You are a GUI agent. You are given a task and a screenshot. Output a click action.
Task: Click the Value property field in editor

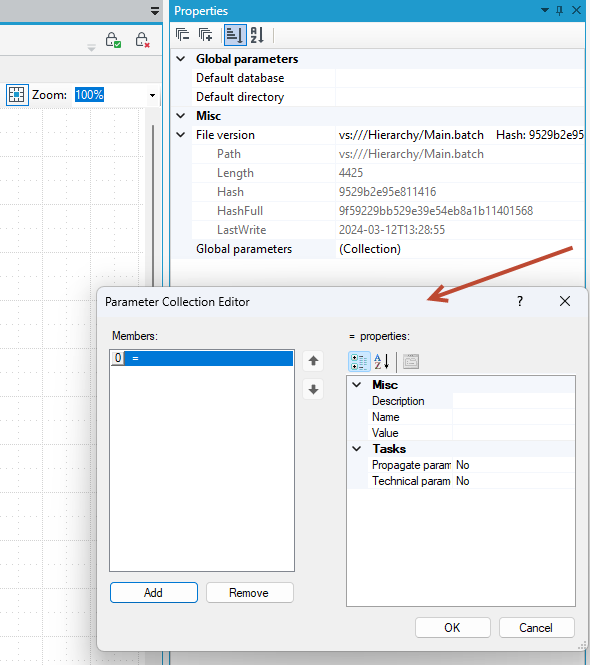coord(514,433)
